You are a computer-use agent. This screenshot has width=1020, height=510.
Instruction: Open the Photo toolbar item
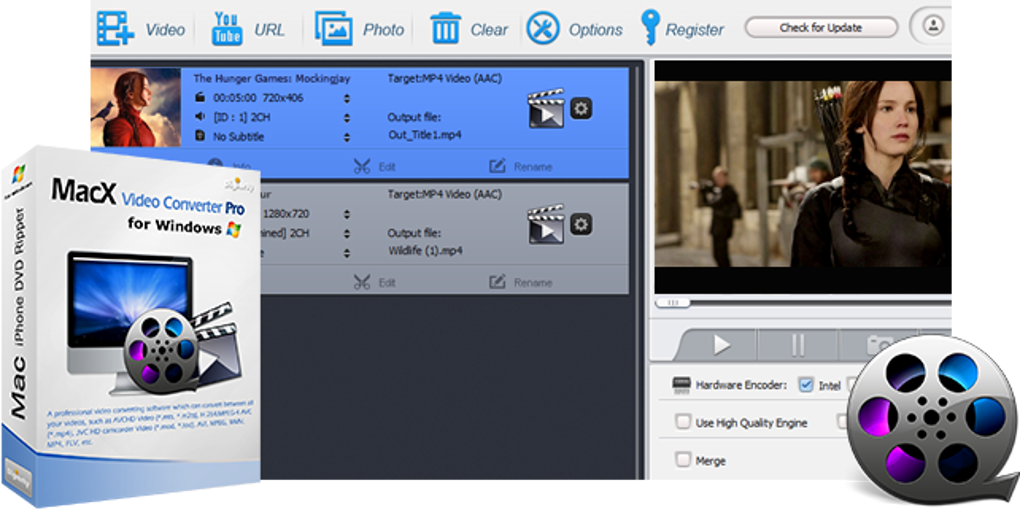click(x=383, y=30)
